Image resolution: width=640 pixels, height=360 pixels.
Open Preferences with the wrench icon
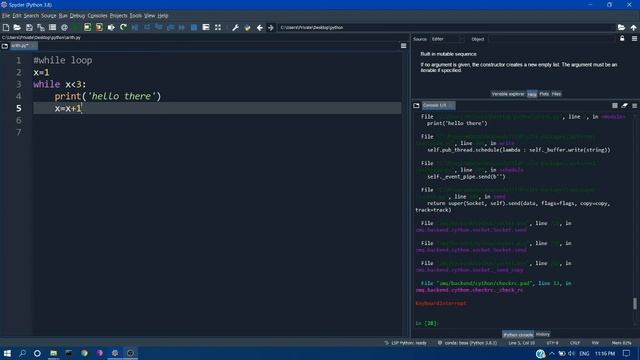click(236, 27)
